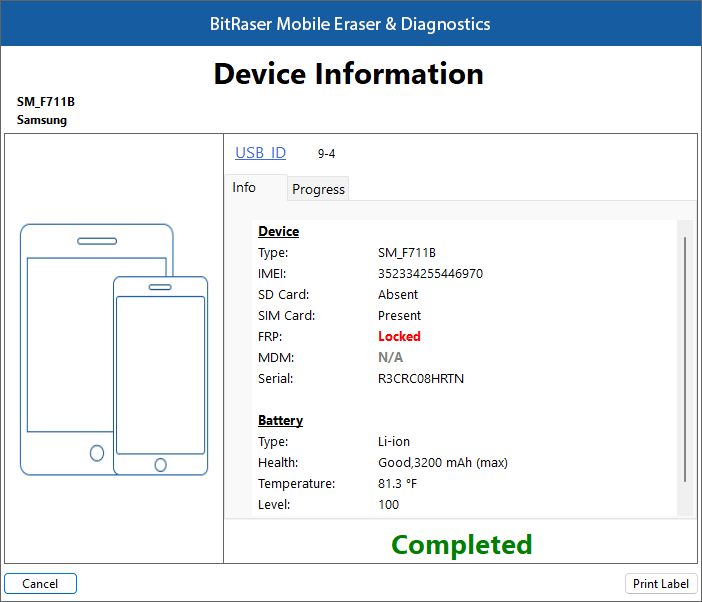Click the scrollbar in the info panel

(685, 359)
